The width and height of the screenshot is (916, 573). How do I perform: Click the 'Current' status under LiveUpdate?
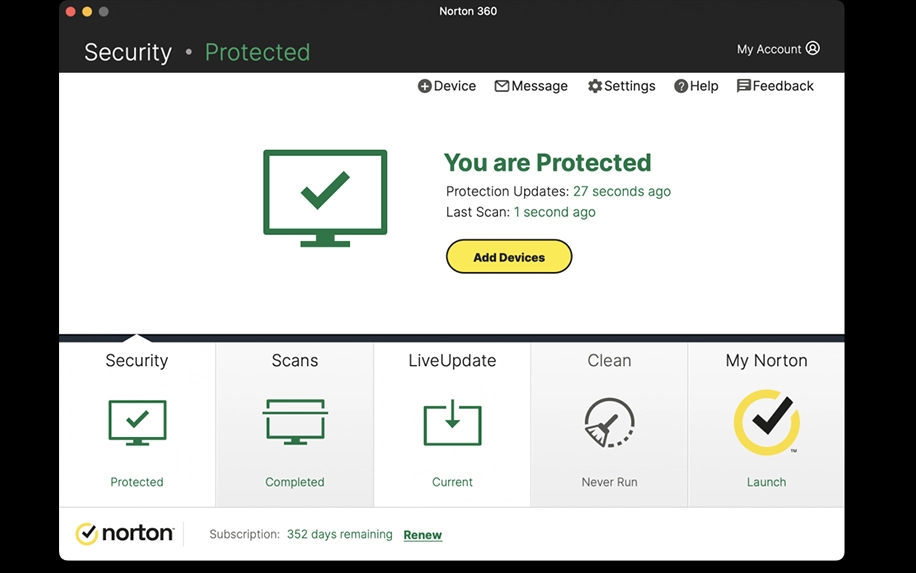click(452, 482)
